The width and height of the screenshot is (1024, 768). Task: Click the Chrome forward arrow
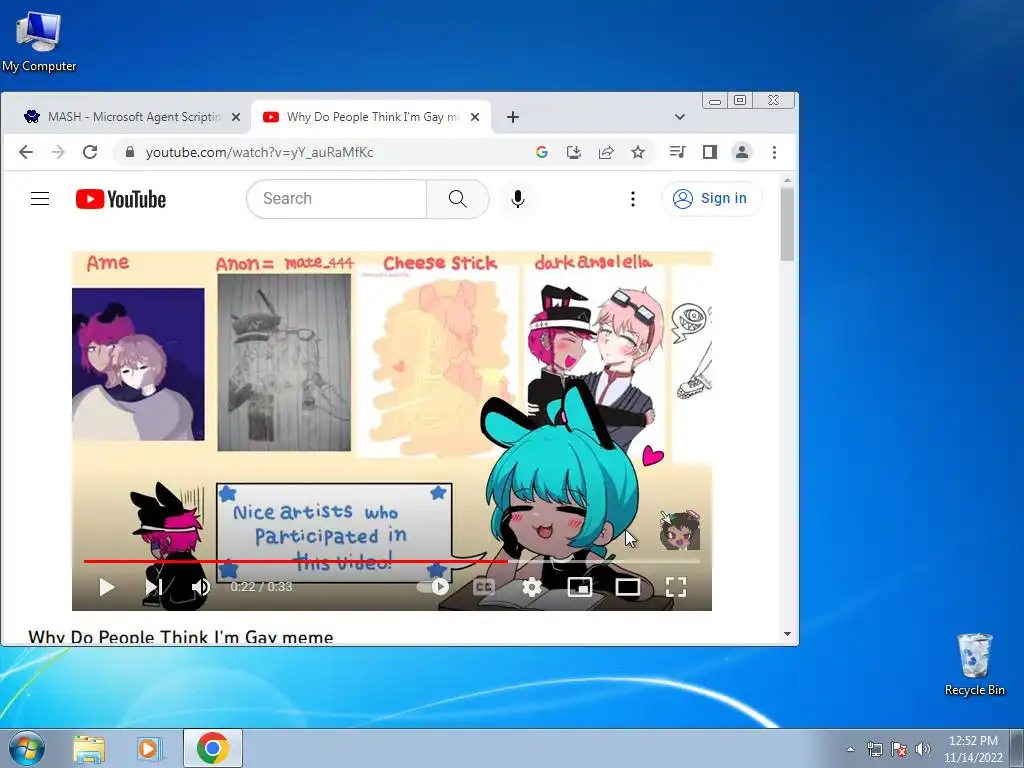58,152
